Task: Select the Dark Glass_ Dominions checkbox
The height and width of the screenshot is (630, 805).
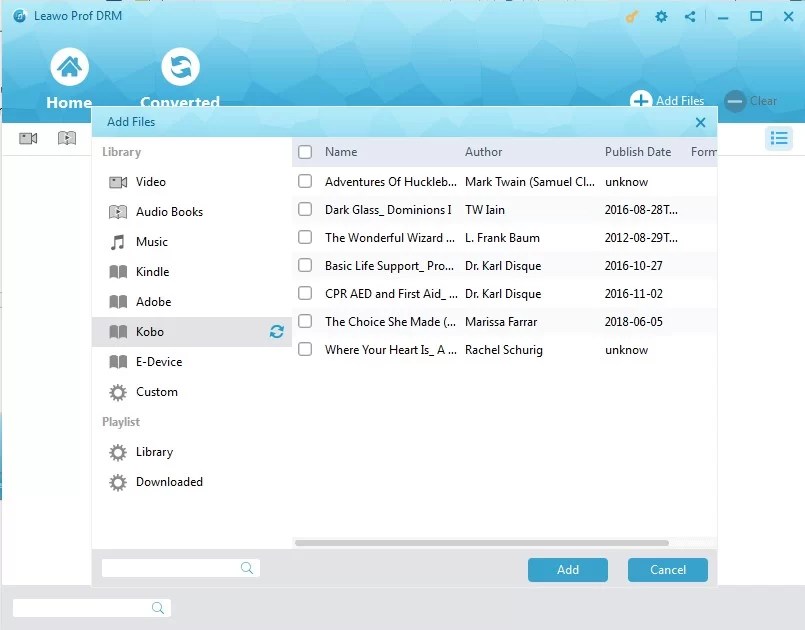Action: pos(305,210)
